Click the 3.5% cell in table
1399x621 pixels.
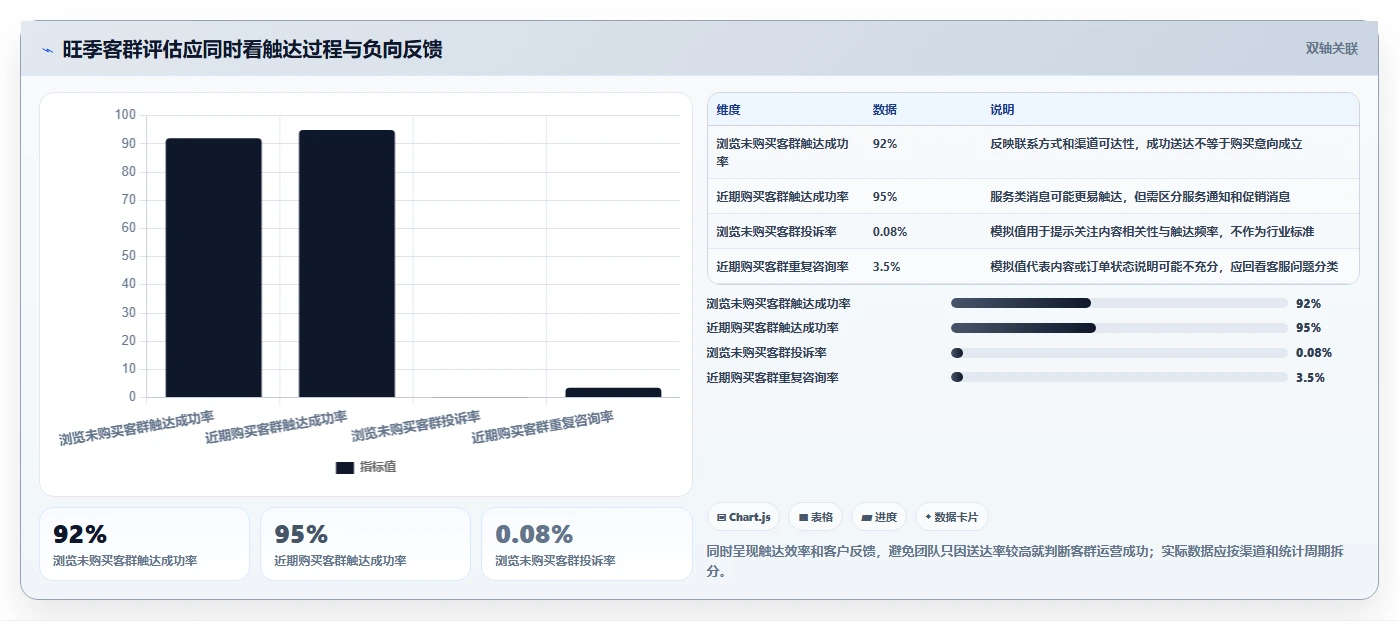[887, 267]
